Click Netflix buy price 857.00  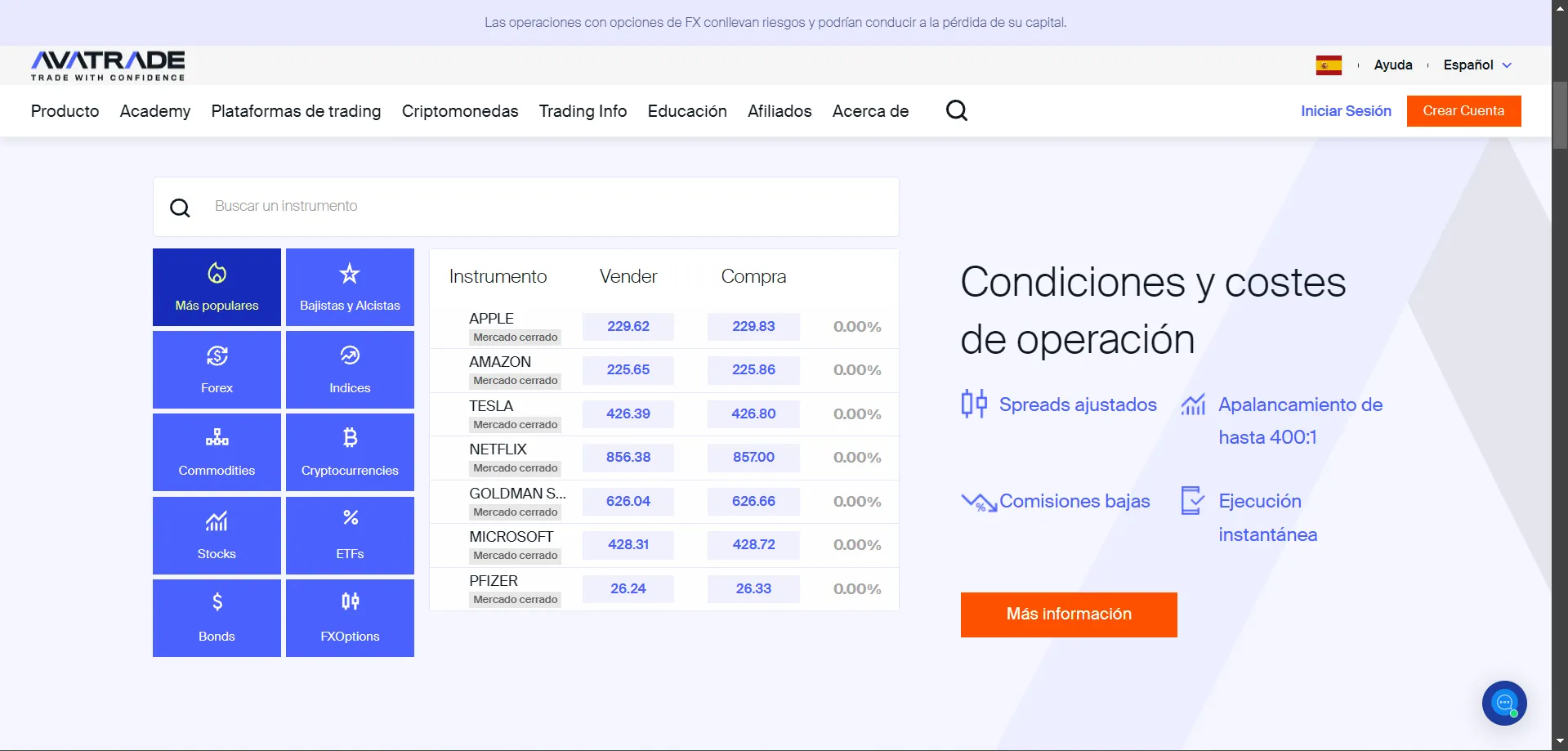click(x=753, y=457)
